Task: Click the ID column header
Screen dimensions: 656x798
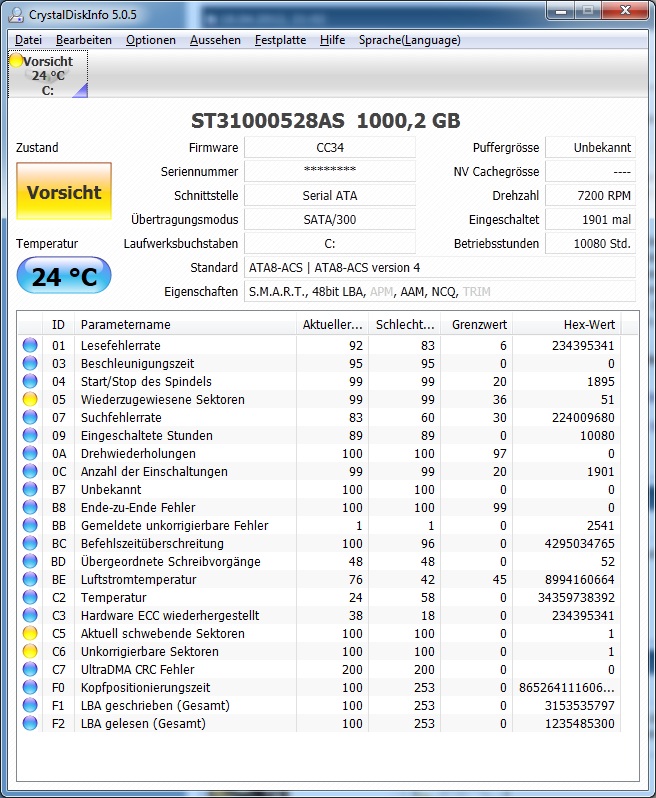Action: pyautogui.click(x=59, y=324)
